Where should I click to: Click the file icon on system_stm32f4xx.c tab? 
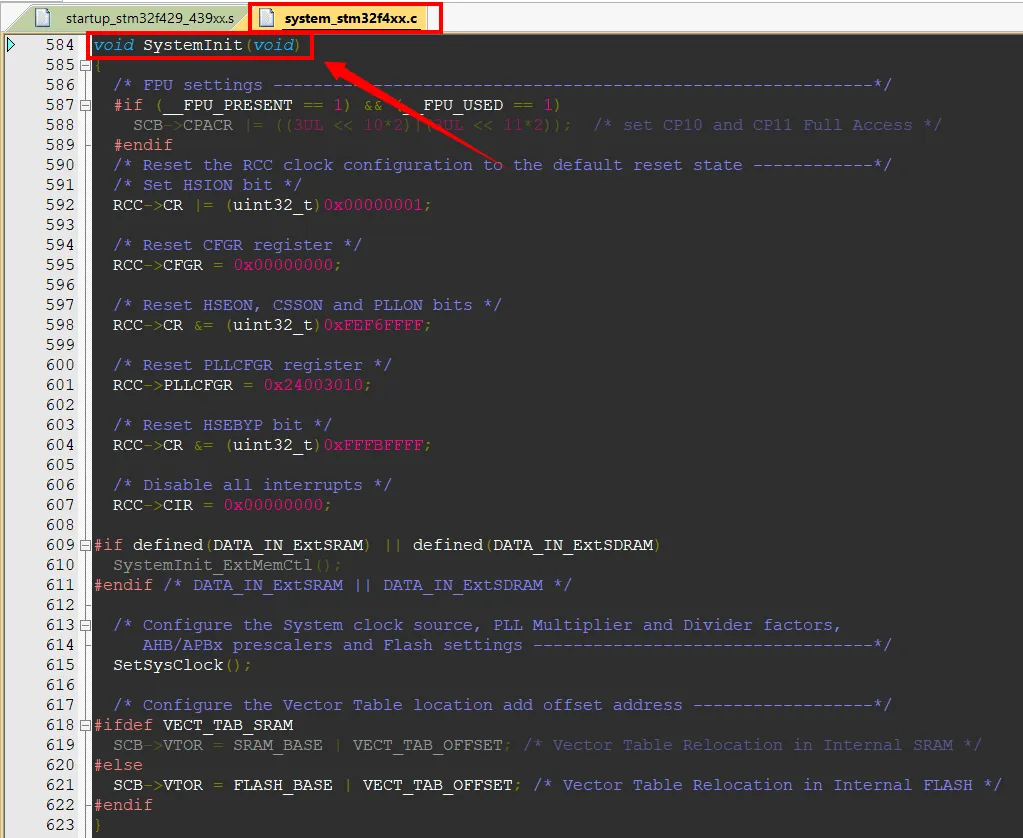[x=266, y=18]
